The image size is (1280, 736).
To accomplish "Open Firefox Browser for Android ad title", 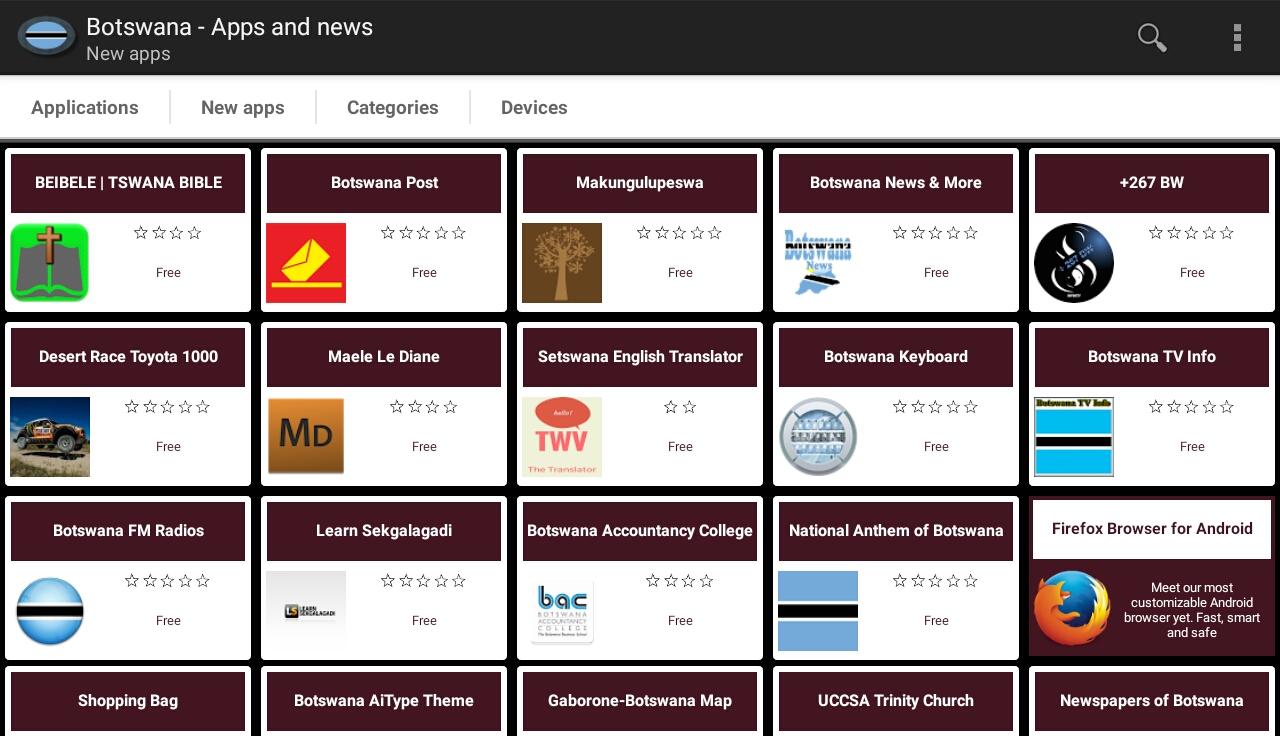I will coord(1152,529).
